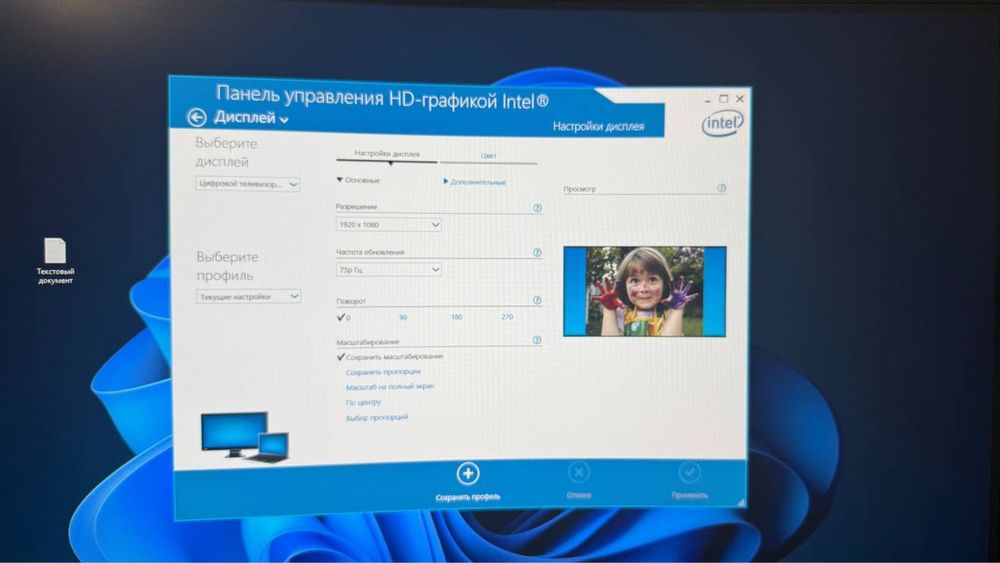Select По центру scaling option
Screen dimensions: 1000x563
coord(364,402)
